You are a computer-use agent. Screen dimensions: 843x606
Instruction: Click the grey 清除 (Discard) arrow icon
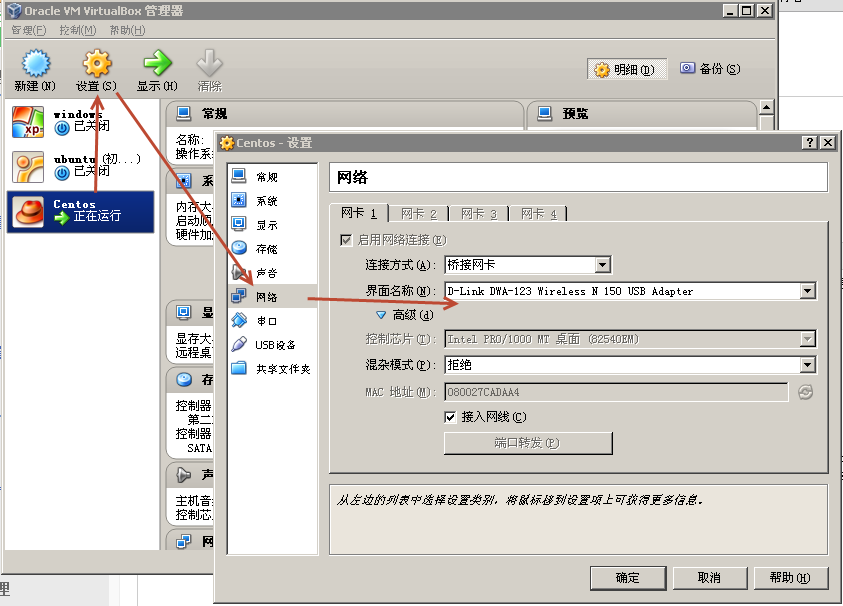coord(209,63)
